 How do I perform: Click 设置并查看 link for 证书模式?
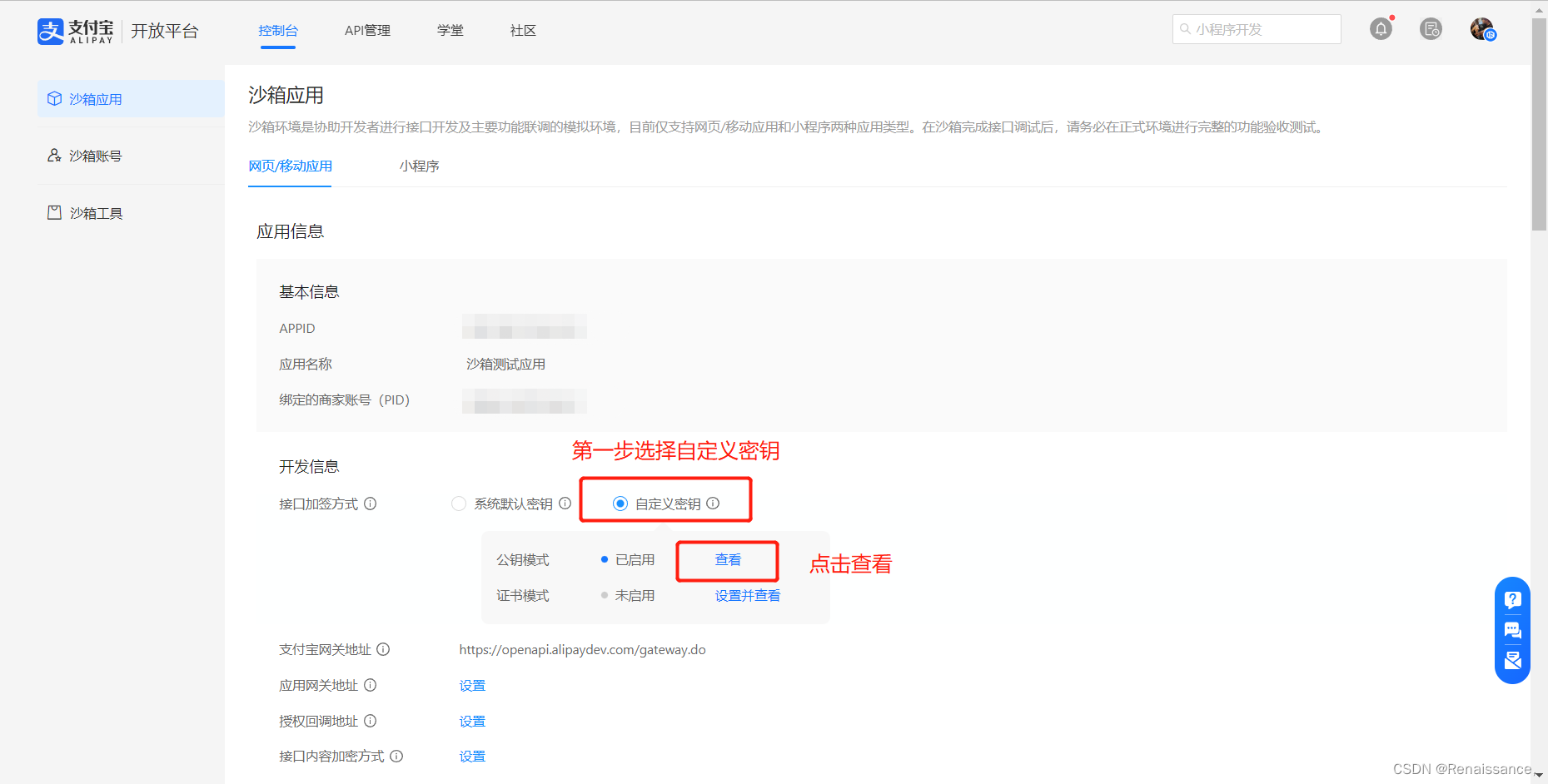point(748,596)
